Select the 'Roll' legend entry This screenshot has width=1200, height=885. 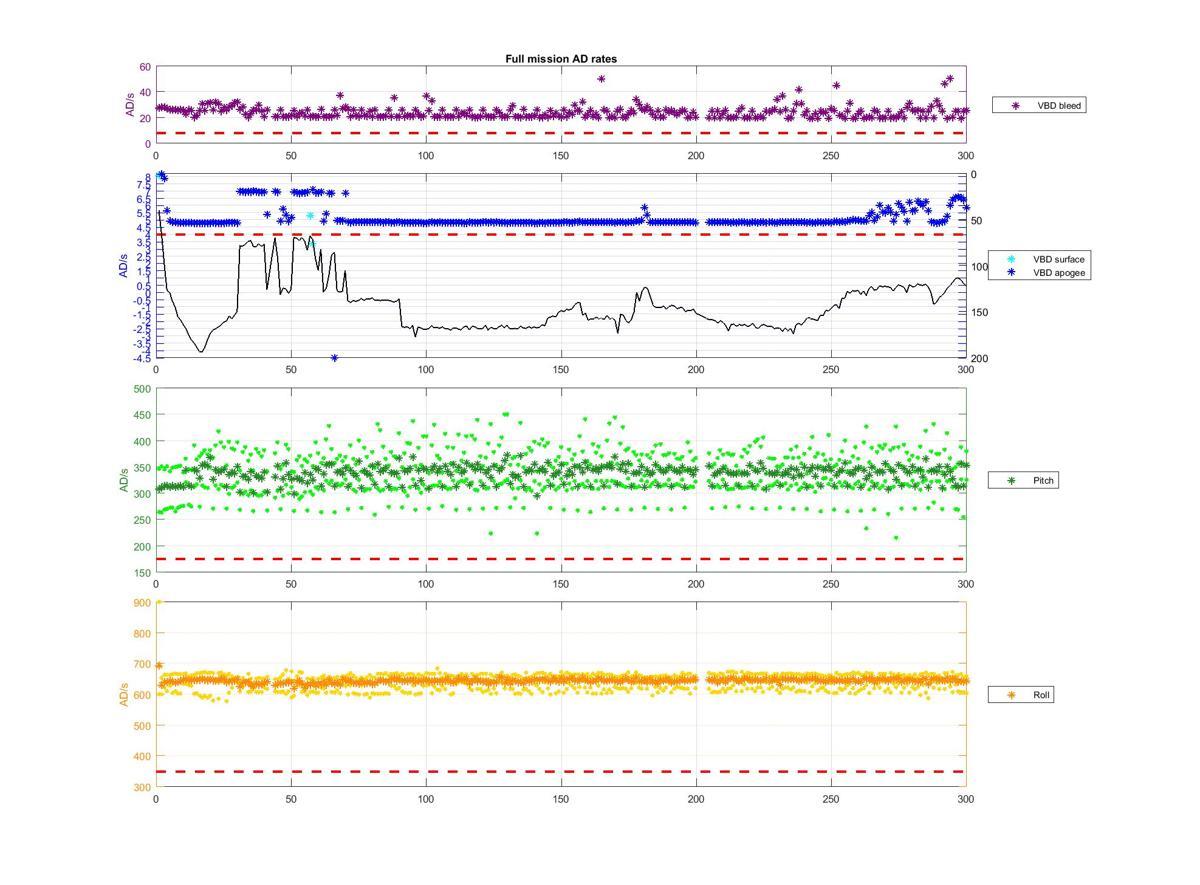(x=1020, y=694)
